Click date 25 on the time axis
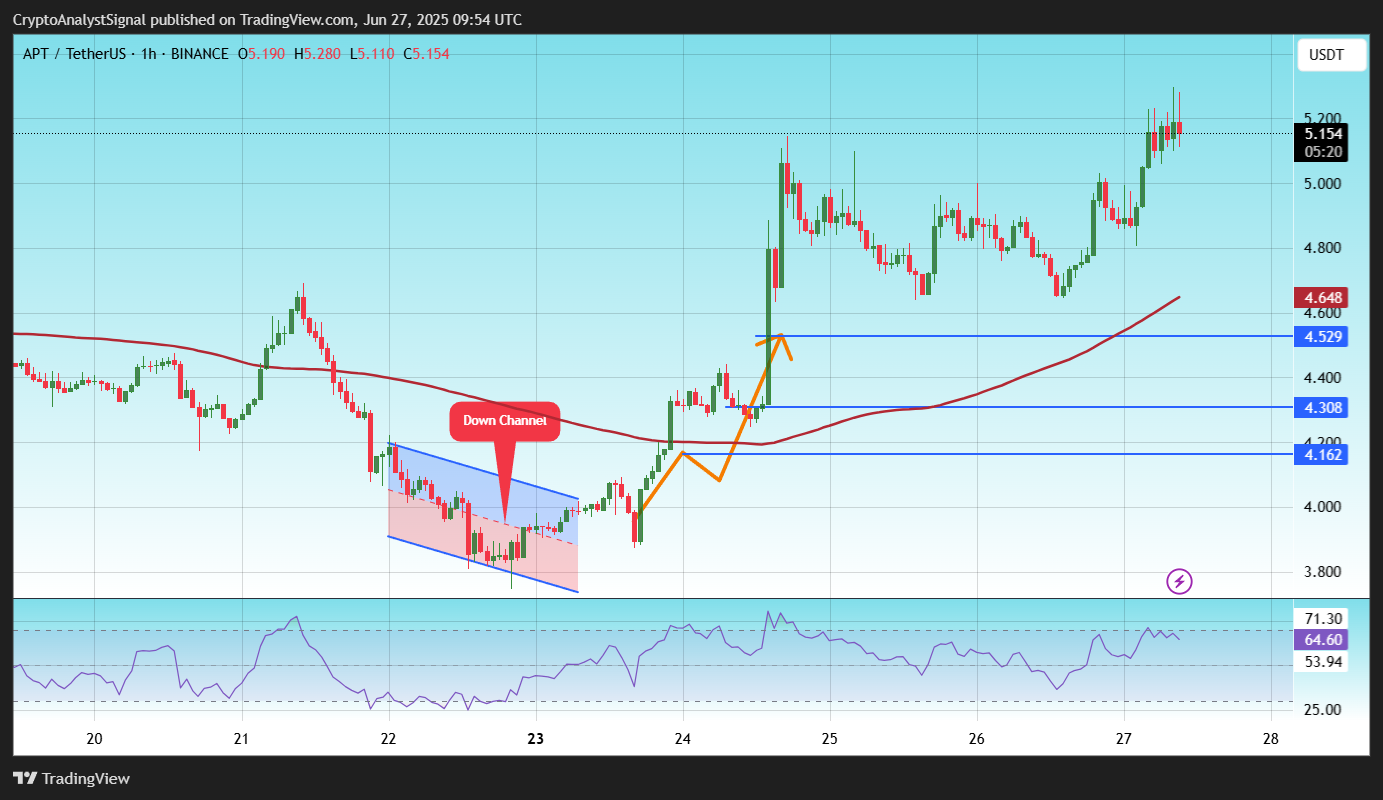The height and width of the screenshot is (800, 1383). 830,740
